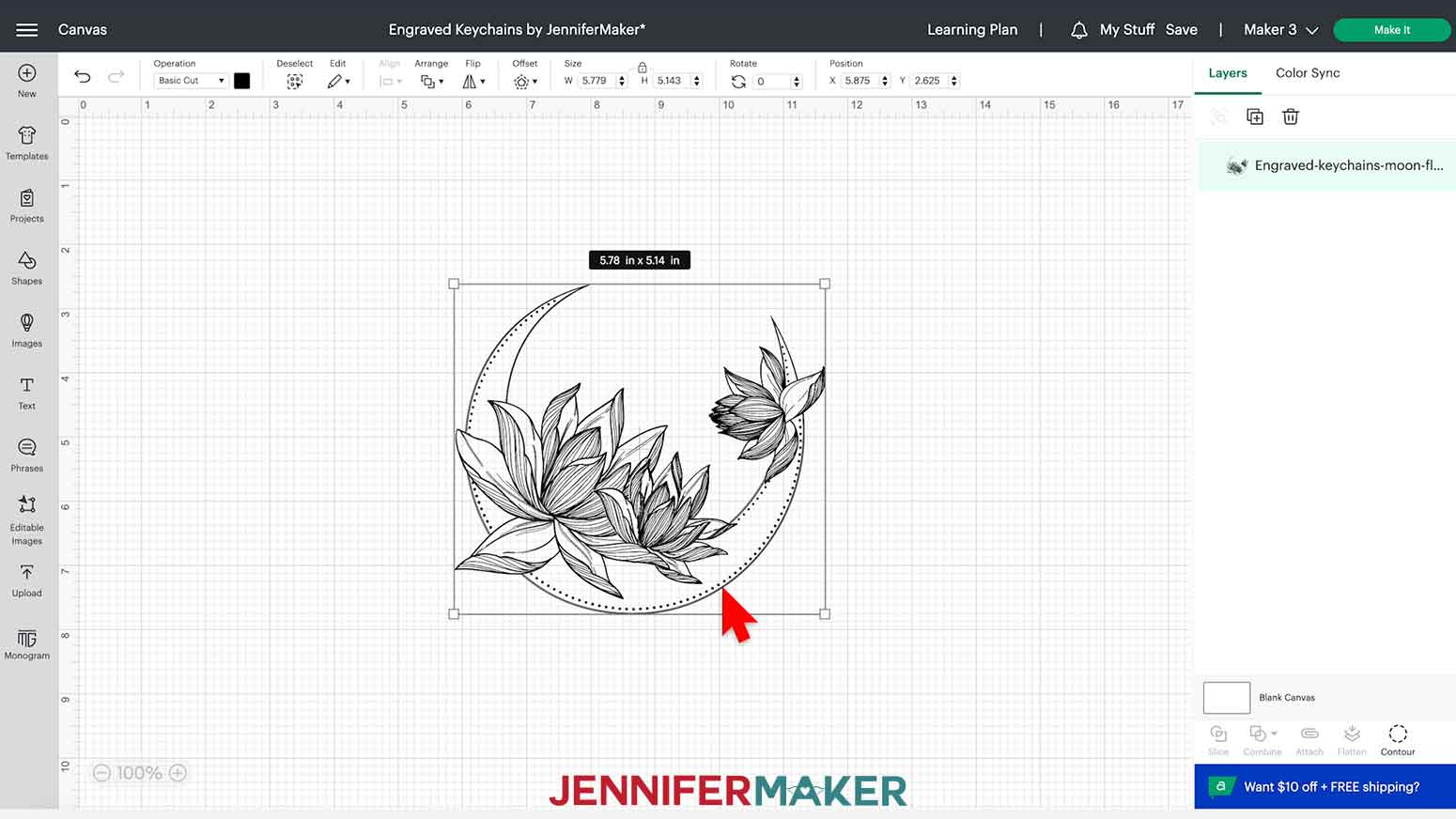Open the Maker 3 machine dropdown
The width and height of the screenshot is (1456, 819).
coord(1281,30)
